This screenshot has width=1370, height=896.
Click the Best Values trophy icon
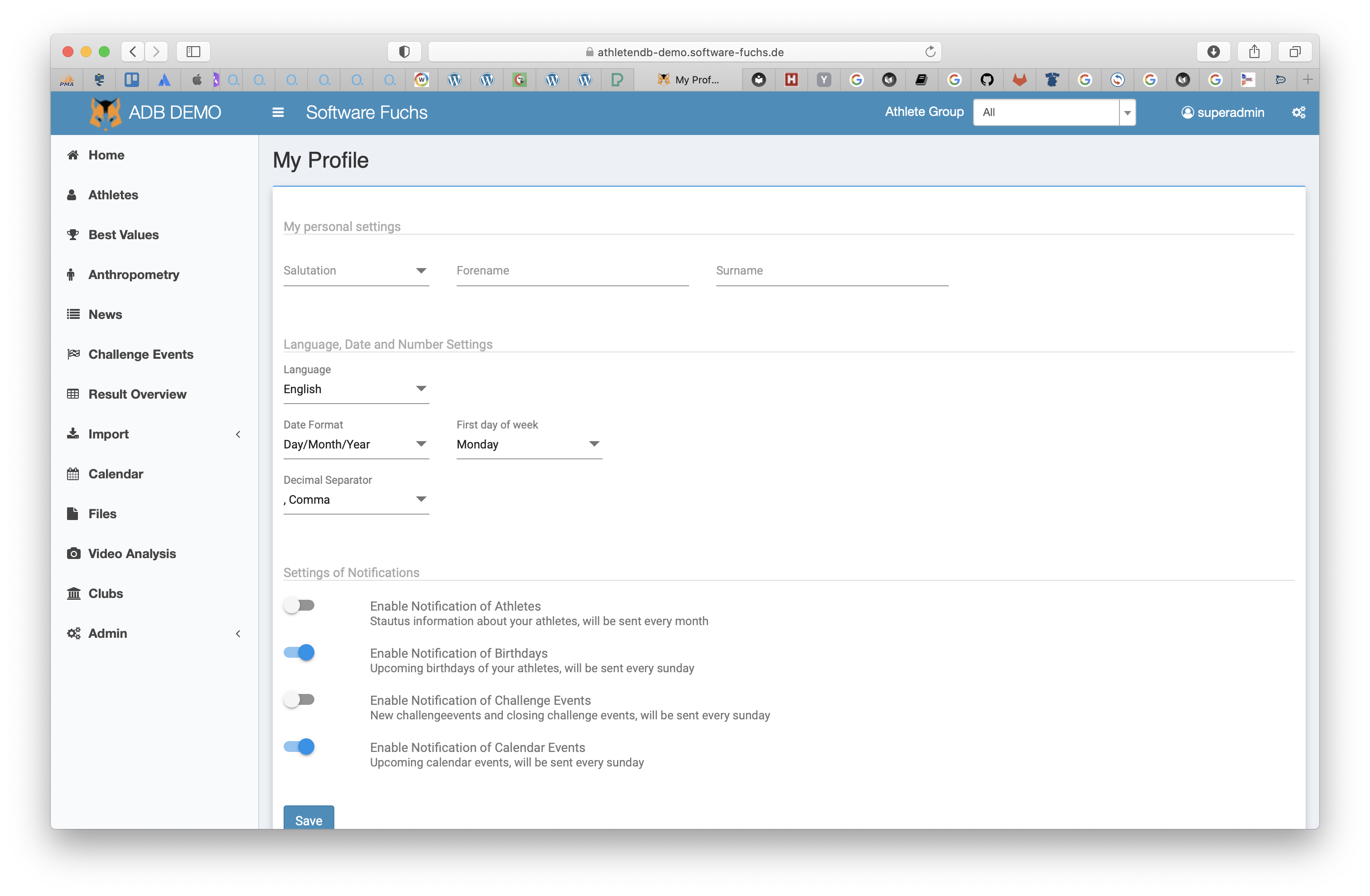[72, 234]
